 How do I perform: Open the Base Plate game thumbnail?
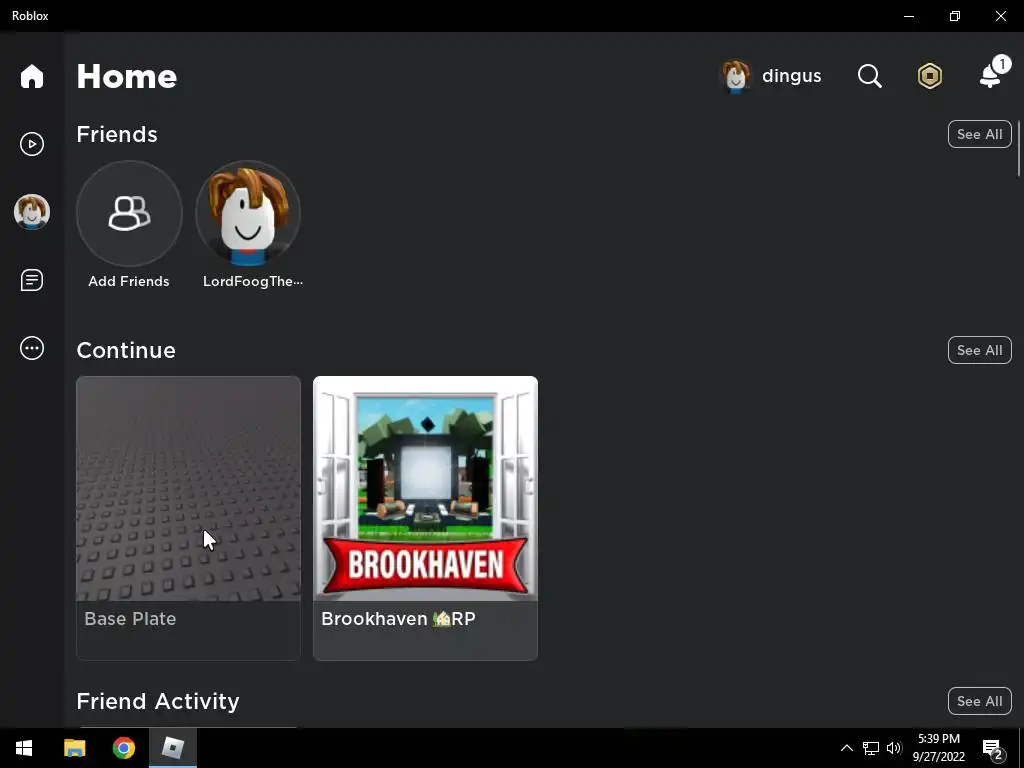point(189,488)
